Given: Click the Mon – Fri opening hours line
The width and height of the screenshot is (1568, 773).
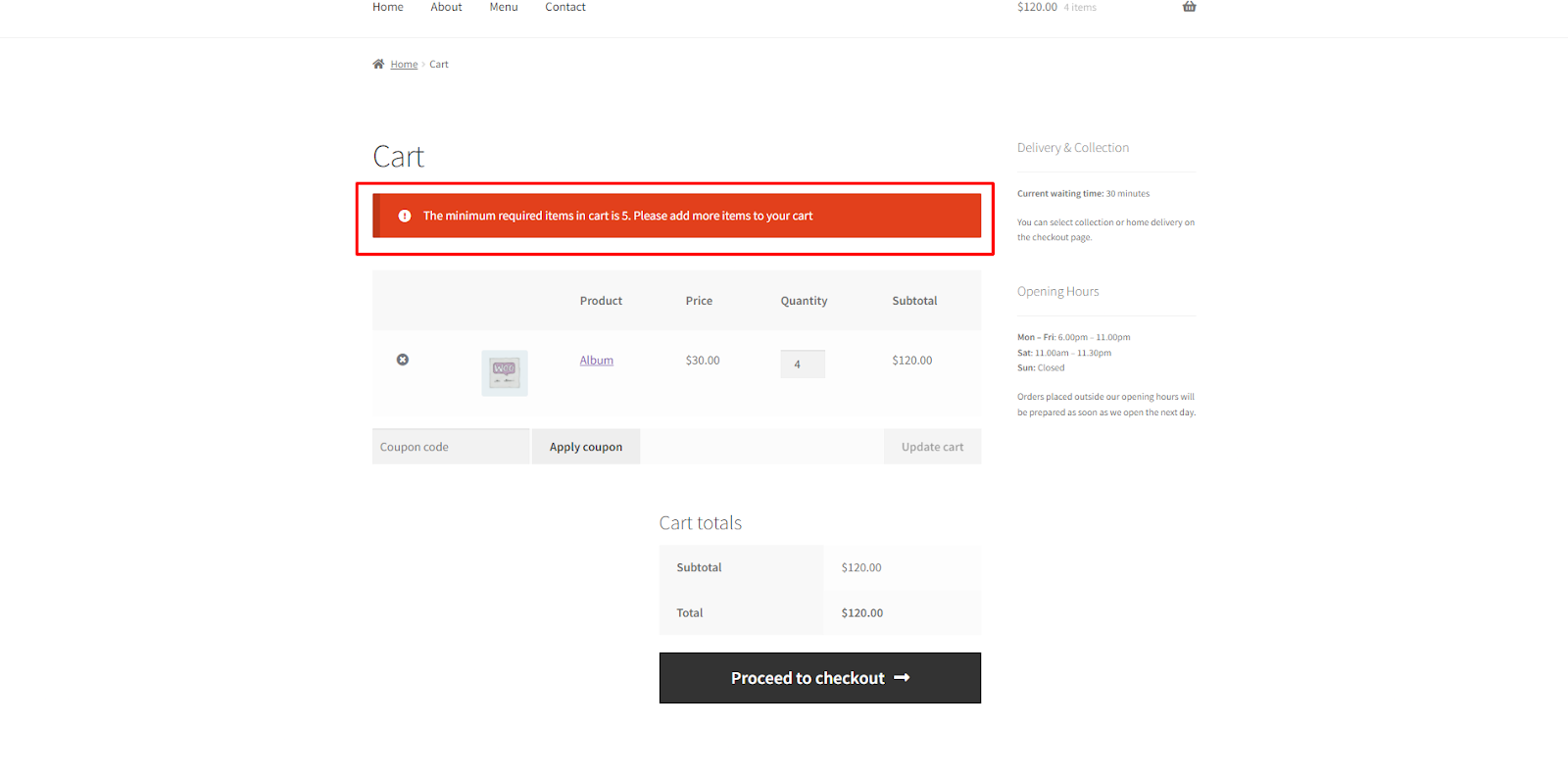Looking at the screenshot, I should click(x=1074, y=337).
